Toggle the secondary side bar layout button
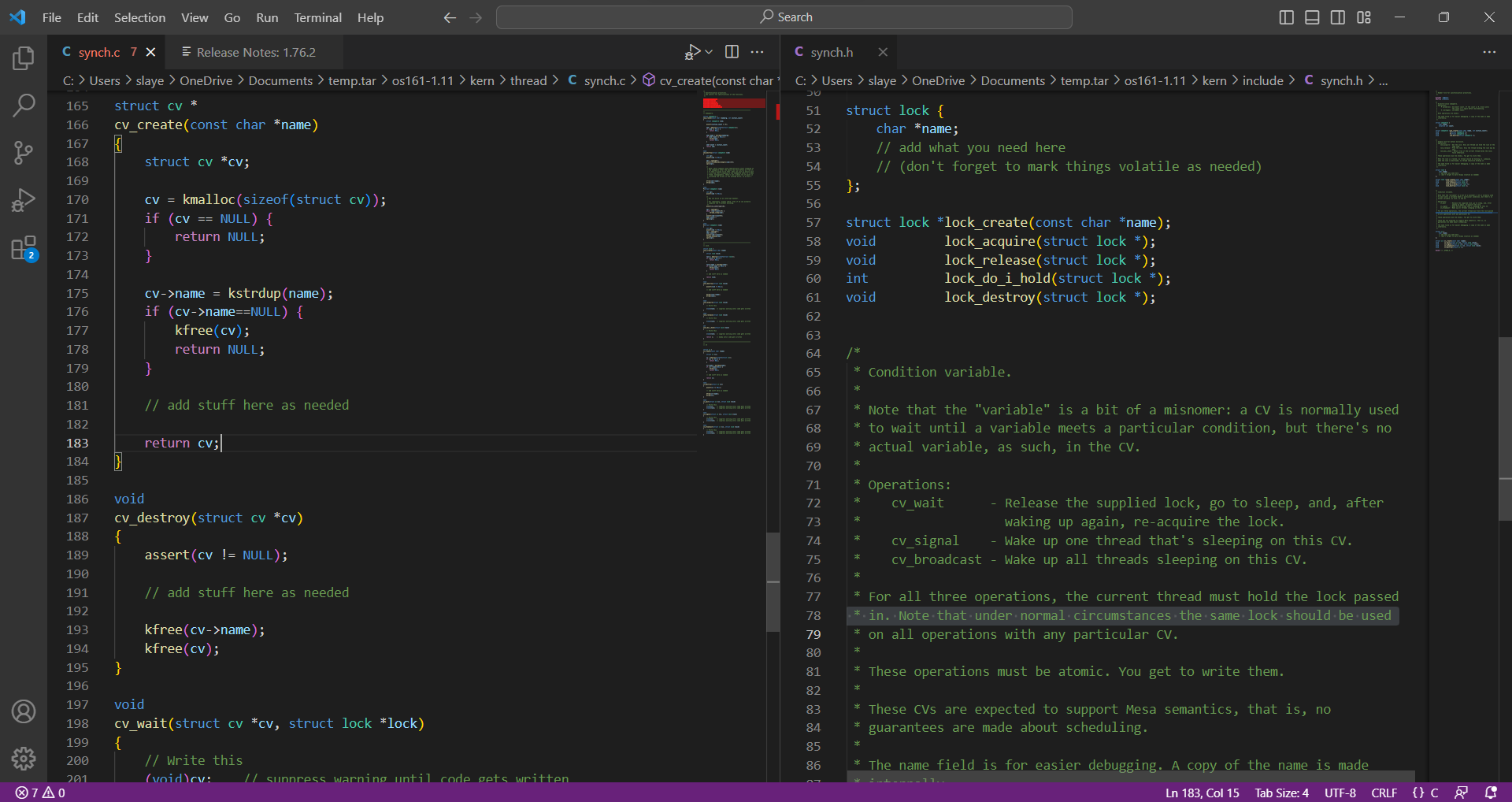 (1338, 17)
